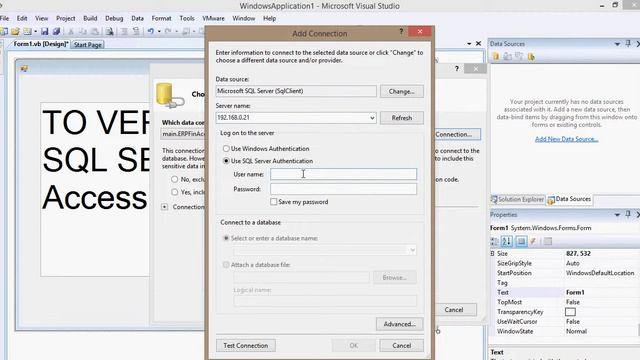Click the Events lightning icon in Properties
Screen dimensions: 640x360
pyautogui.click(x=533, y=241)
